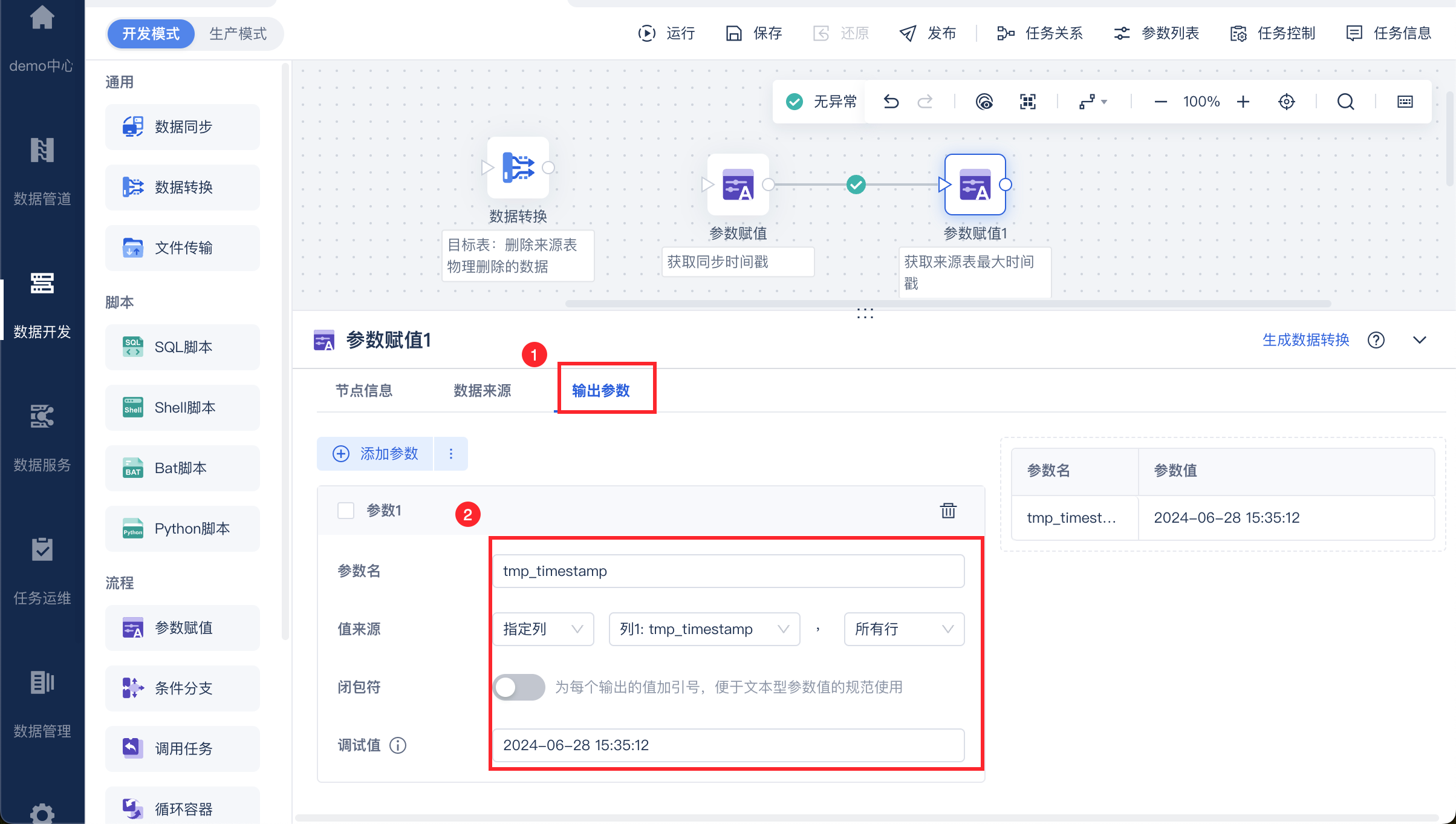Select the 参数赋值1 node on canvas
1456x824 pixels.
[x=975, y=185]
